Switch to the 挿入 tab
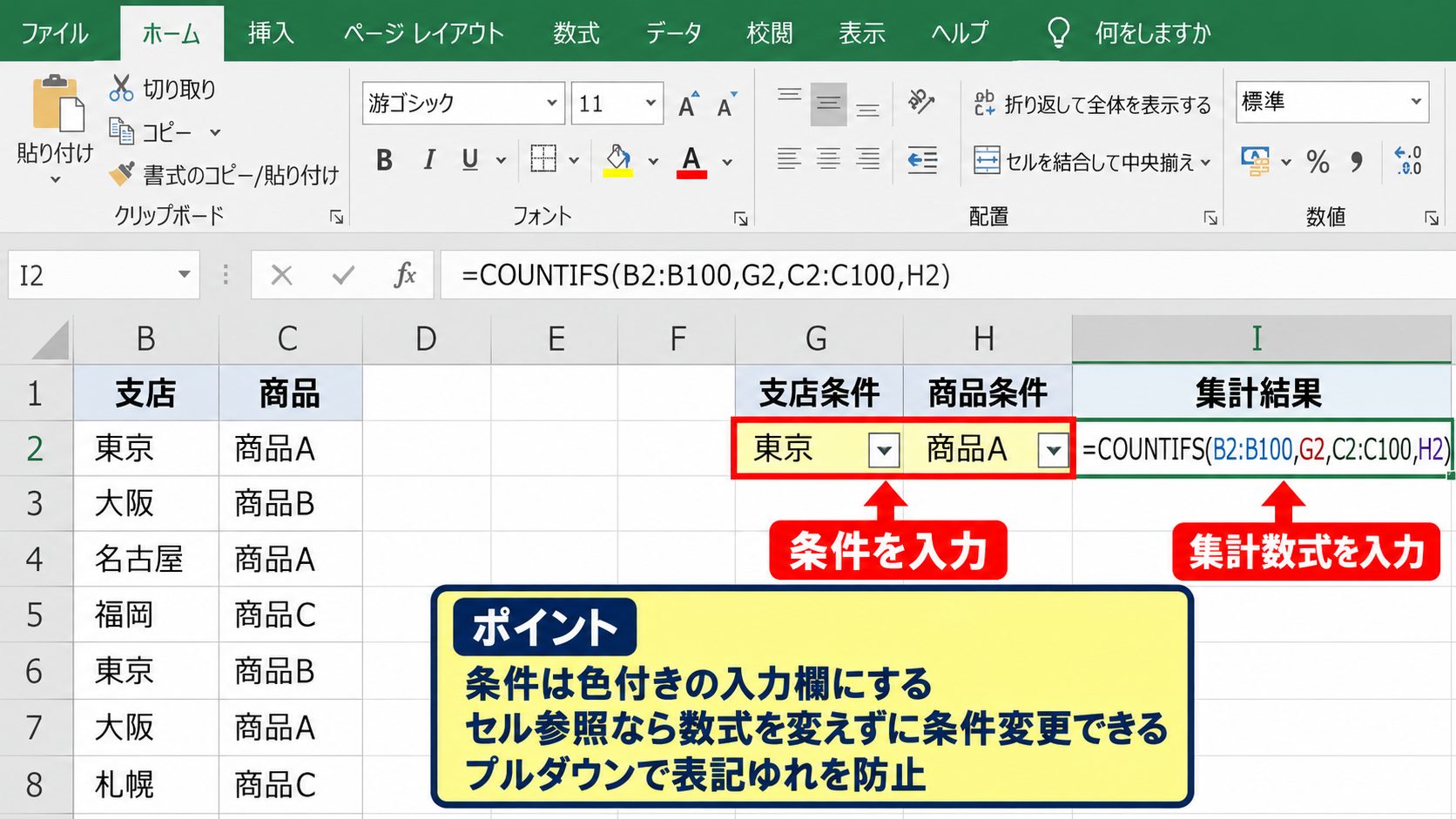1456x819 pixels. coord(271,33)
